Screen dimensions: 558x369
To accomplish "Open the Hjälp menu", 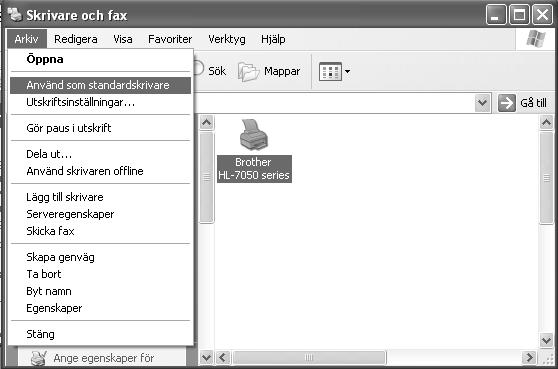I will click(x=273, y=39).
